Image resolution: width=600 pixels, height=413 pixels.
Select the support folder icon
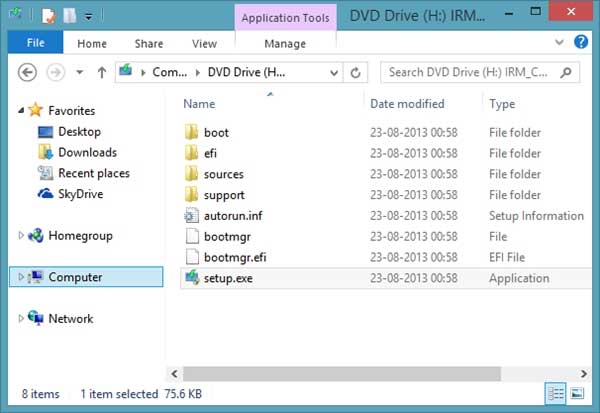click(x=191, y=194)
